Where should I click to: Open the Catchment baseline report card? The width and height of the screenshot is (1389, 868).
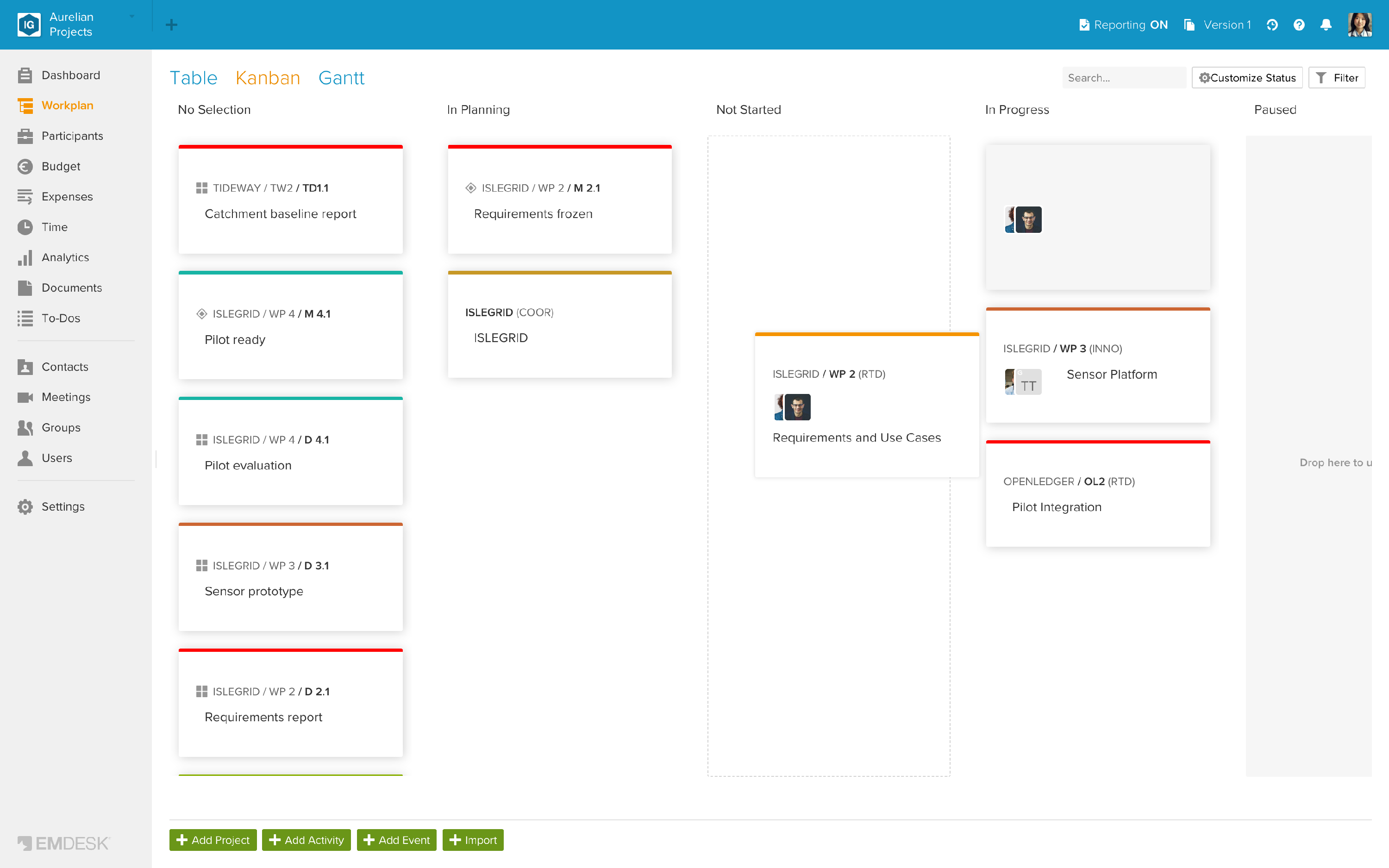point(290,199)
